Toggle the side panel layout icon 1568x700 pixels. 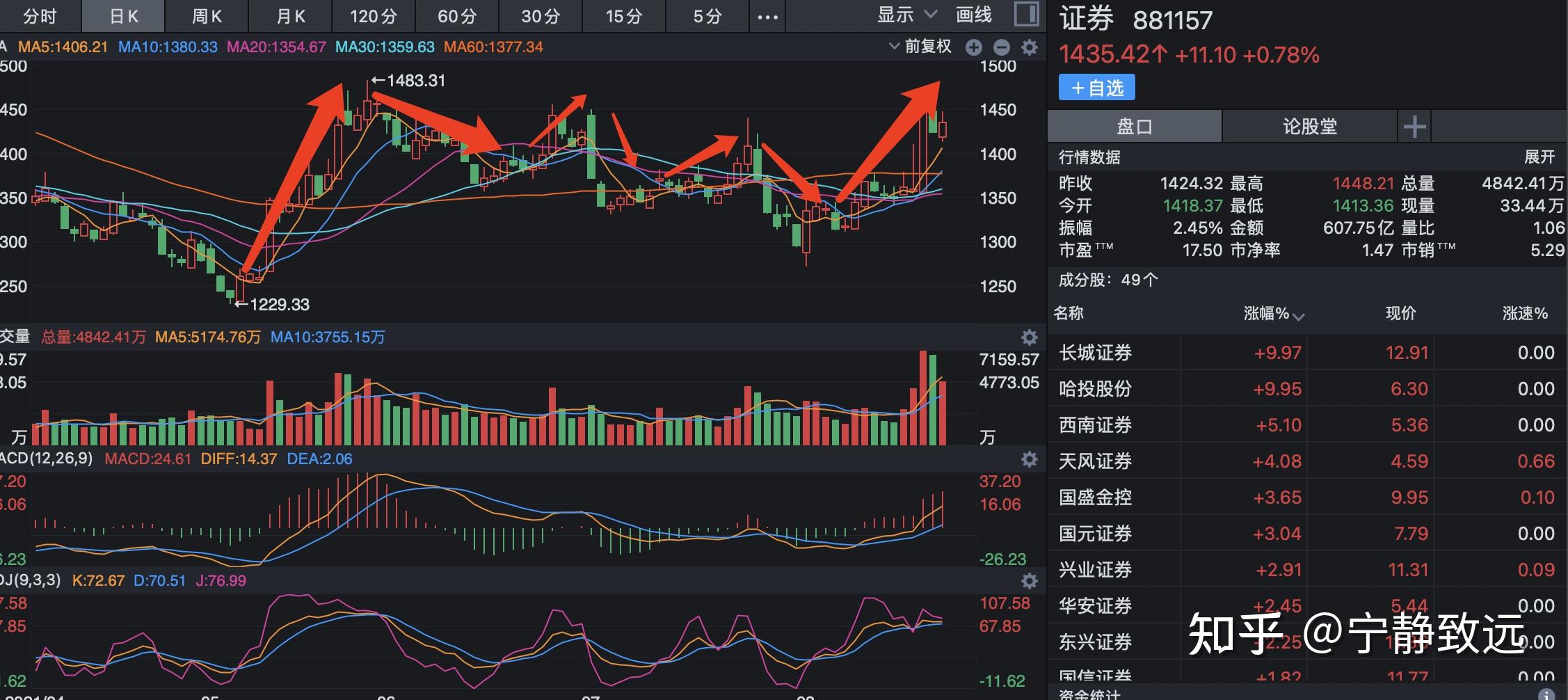pyautogui.click(x=1027, y=14)
